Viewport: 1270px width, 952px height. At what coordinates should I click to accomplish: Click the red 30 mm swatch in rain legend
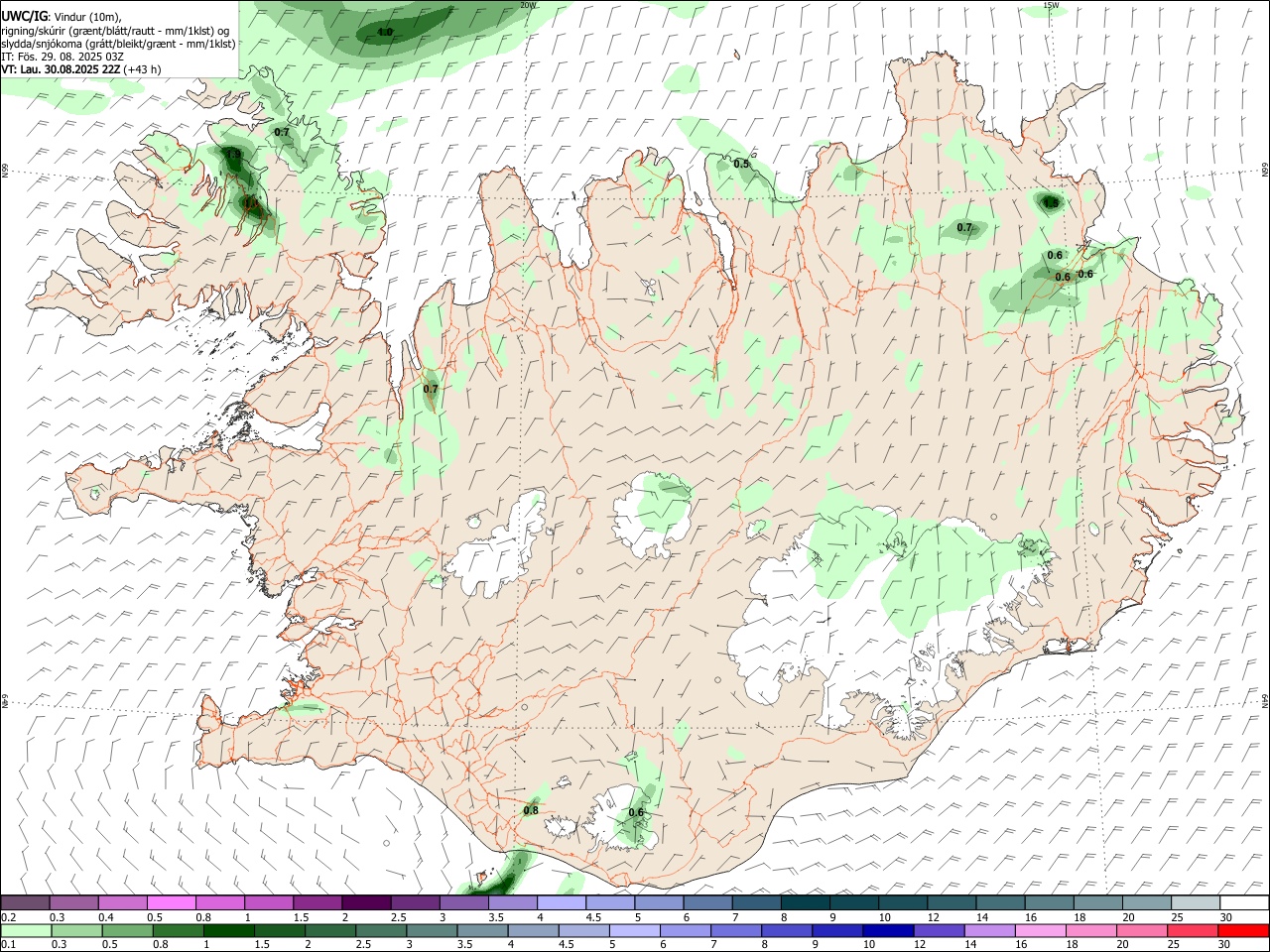1243,930
